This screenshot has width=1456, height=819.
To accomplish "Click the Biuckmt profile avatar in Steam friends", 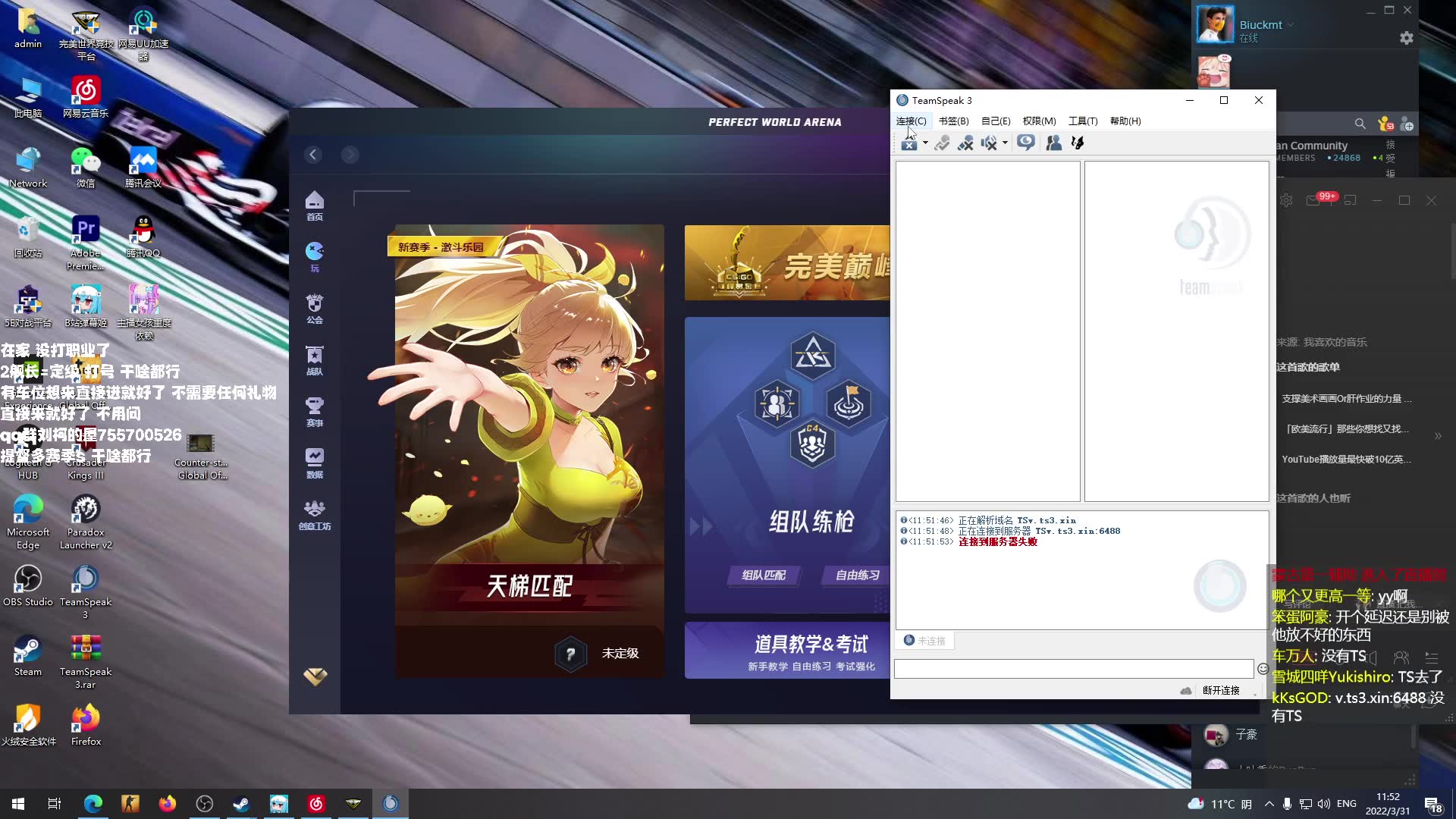I will [1215, 24].
